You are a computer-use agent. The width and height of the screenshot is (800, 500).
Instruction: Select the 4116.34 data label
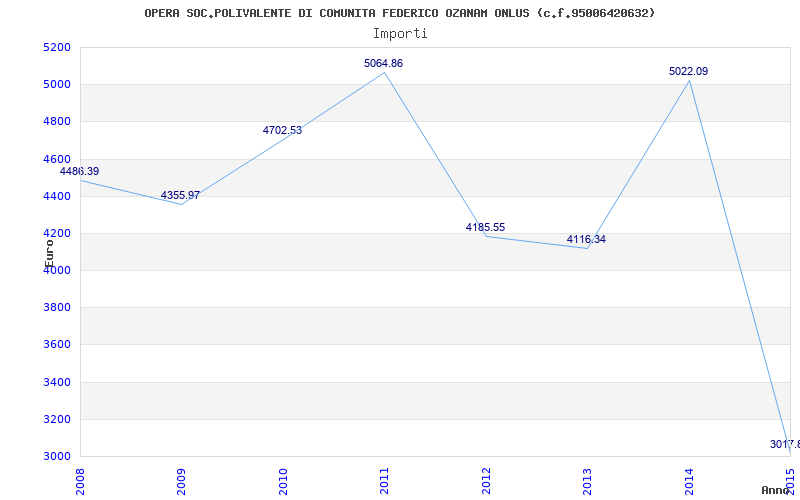pyautogui.click(x=586, y=239)
